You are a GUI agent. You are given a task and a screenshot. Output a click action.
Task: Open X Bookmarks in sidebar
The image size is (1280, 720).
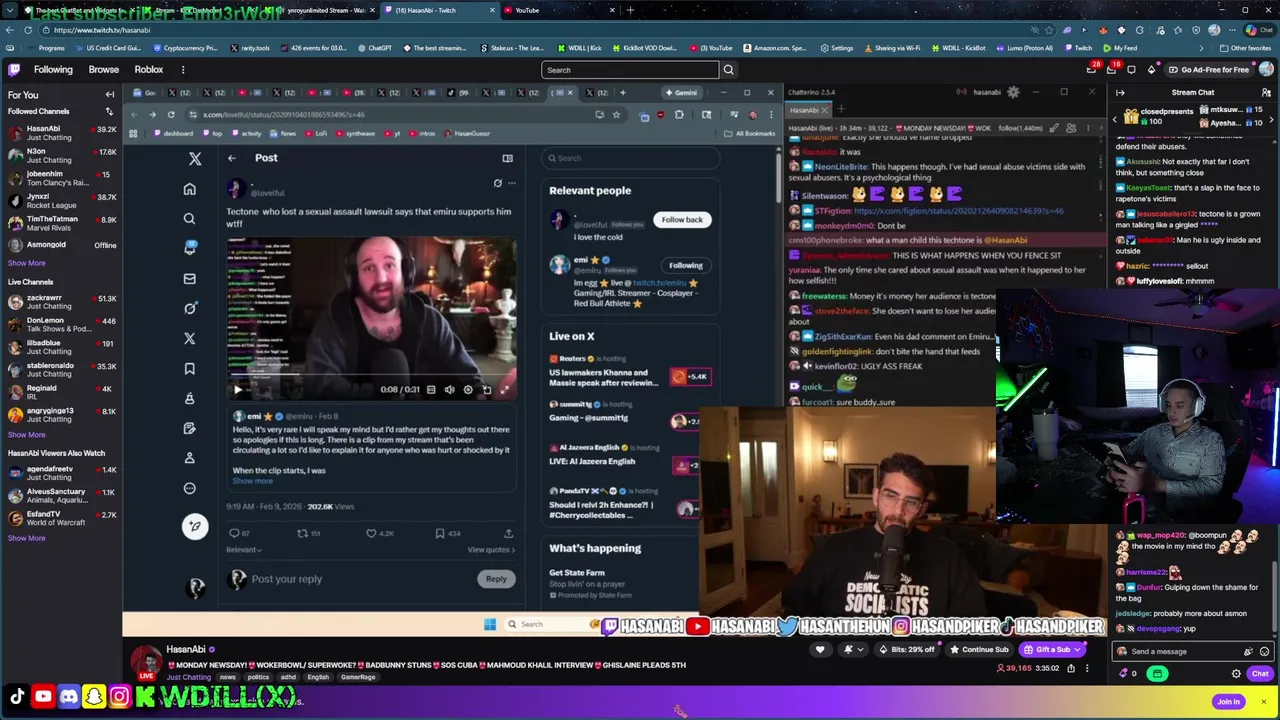(189, 369)
